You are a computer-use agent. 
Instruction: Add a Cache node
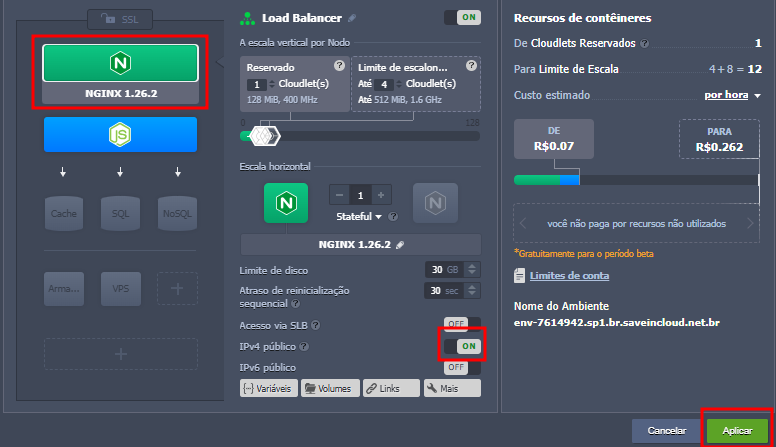click(63, 213)
